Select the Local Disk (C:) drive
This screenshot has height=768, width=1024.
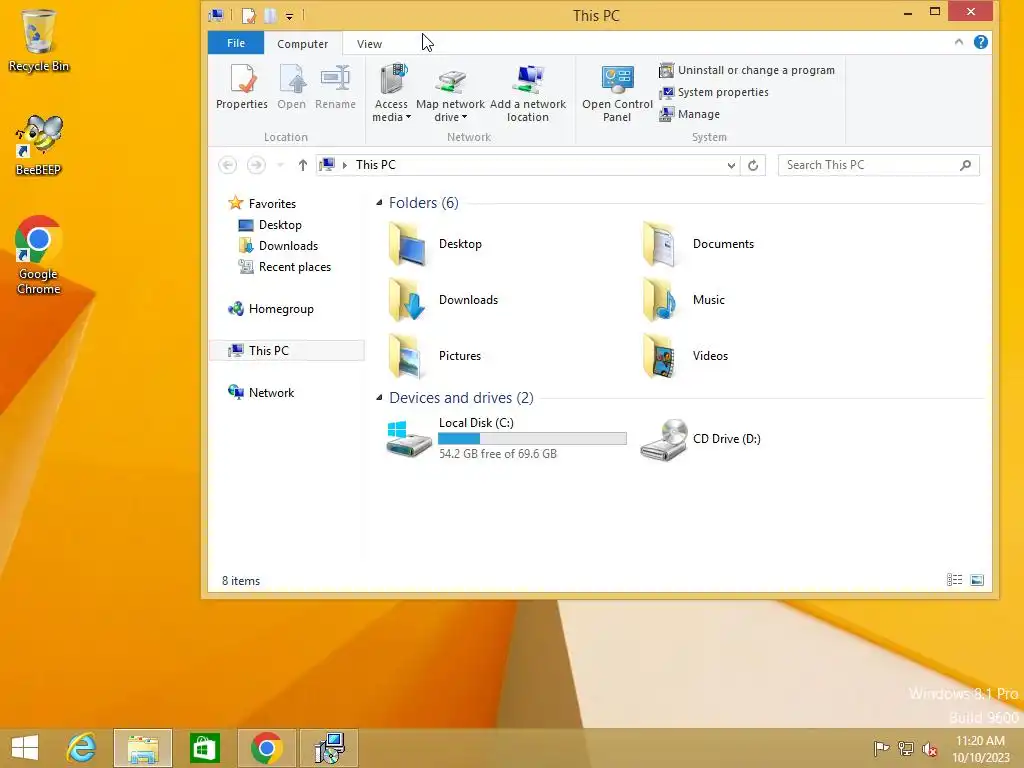coord(507,439)
